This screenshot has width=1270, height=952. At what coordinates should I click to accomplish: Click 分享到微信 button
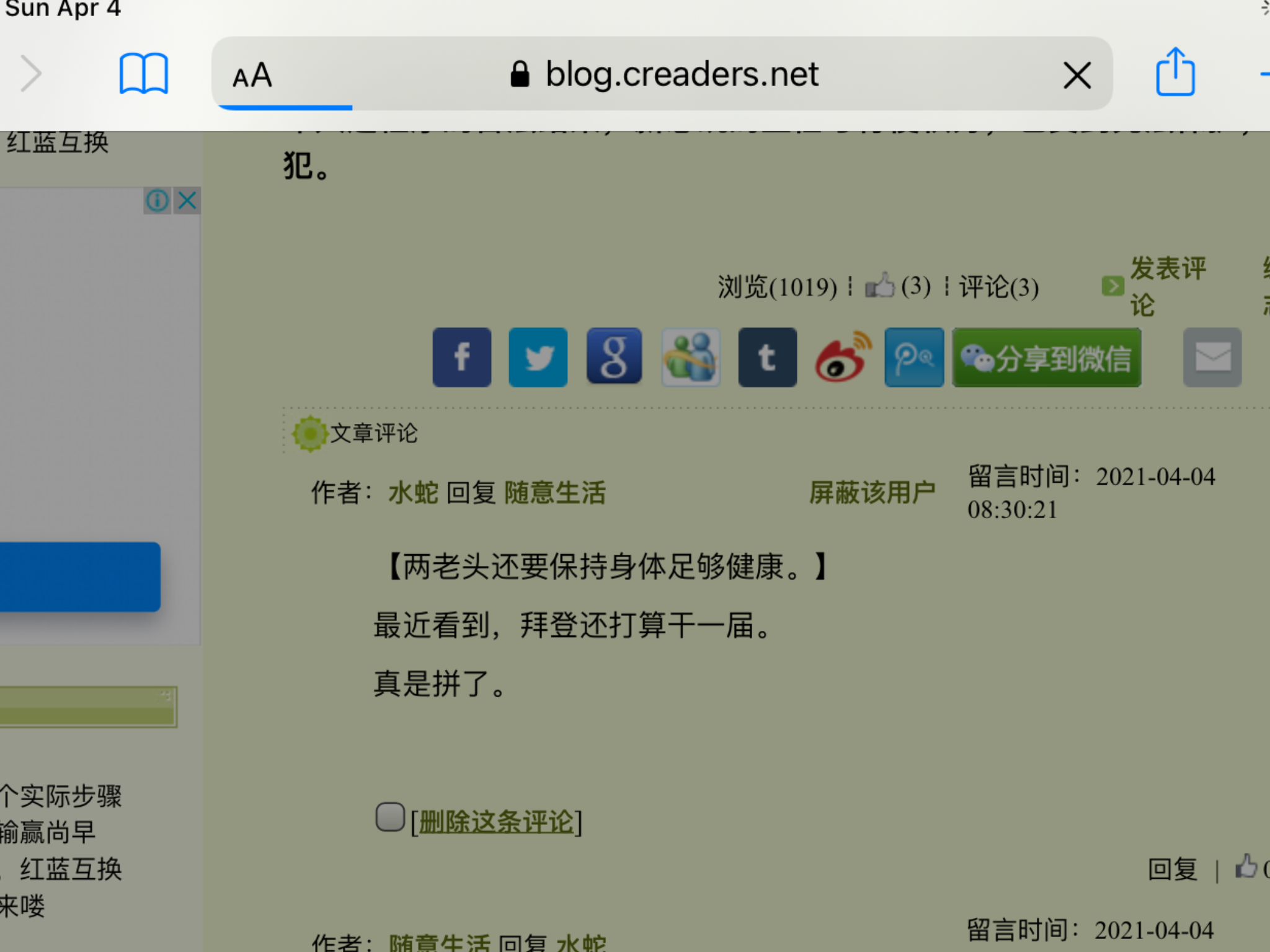click(1046, 358)
